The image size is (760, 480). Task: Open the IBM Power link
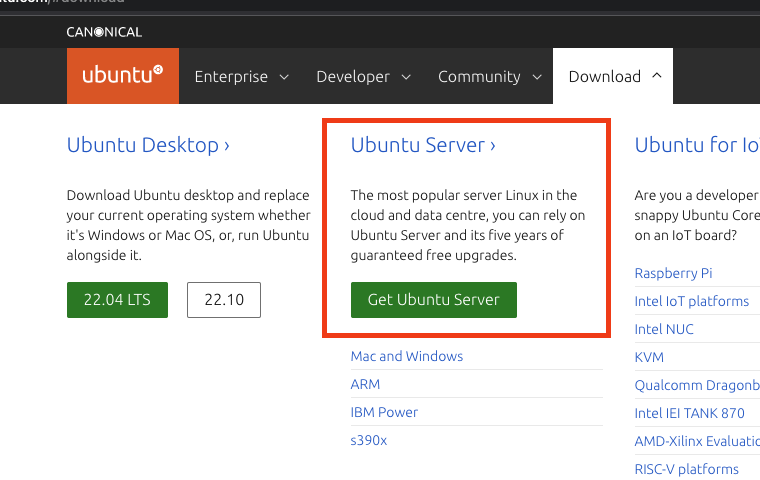pyautogui.click(x=384, y=412)
